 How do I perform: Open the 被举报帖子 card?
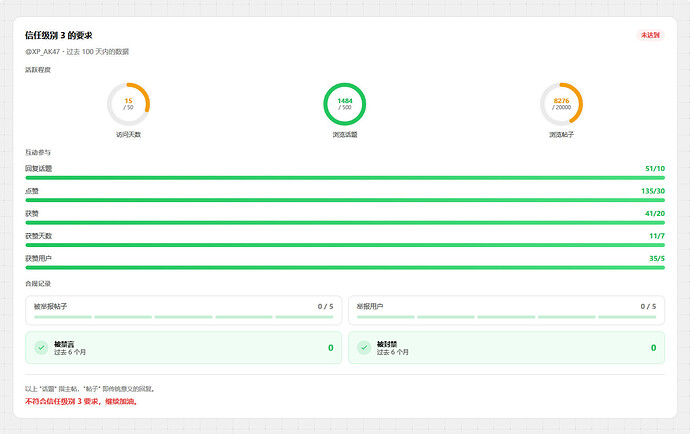pos(184,310)
